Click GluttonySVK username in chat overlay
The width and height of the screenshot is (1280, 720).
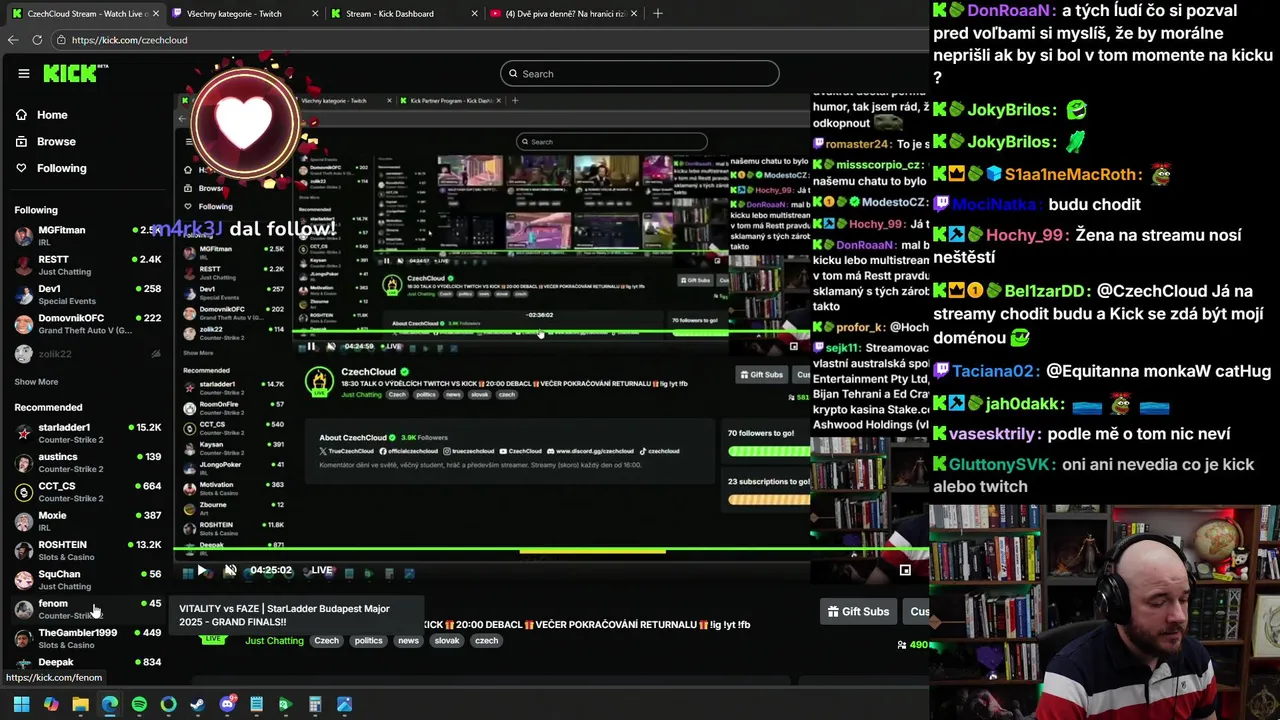[1000, 465]
